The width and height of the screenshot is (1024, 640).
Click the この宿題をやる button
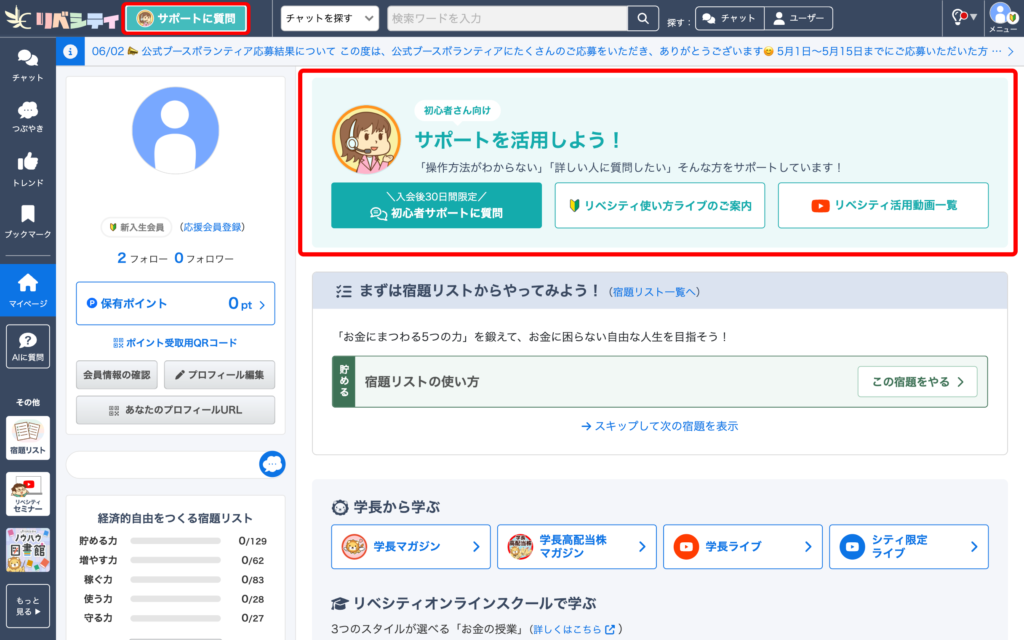coord(917,381)
